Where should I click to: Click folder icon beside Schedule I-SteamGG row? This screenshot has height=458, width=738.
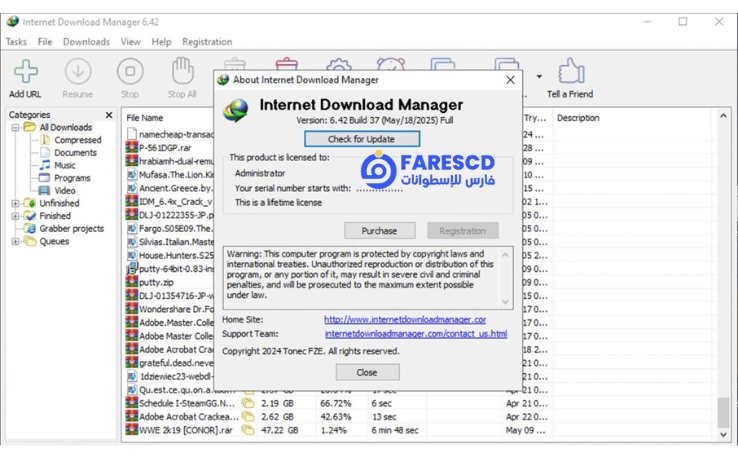pyautogui.click(x=248, y=403)
